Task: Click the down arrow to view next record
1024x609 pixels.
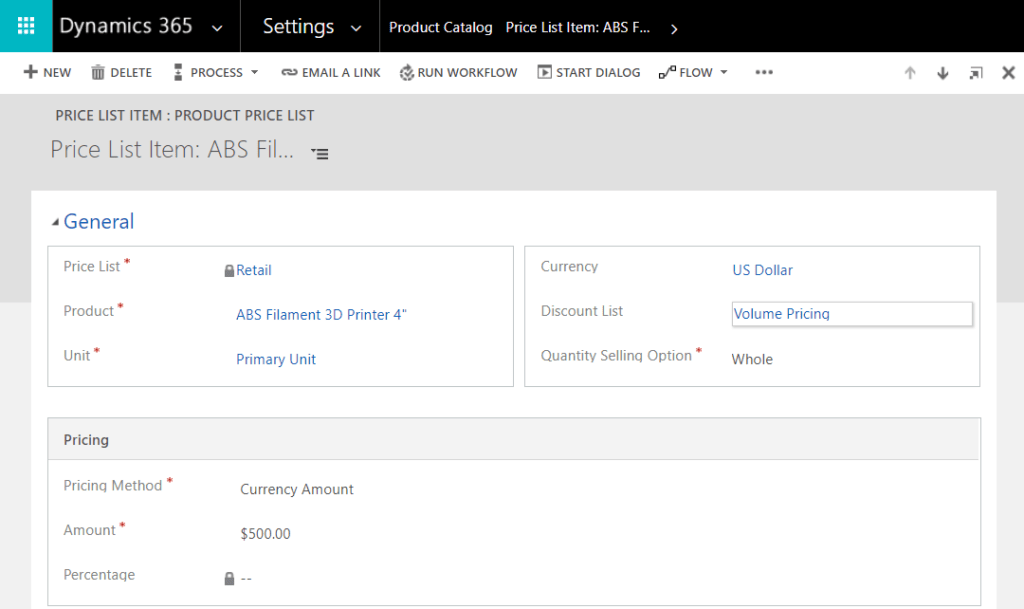Action: pos(942,72)
